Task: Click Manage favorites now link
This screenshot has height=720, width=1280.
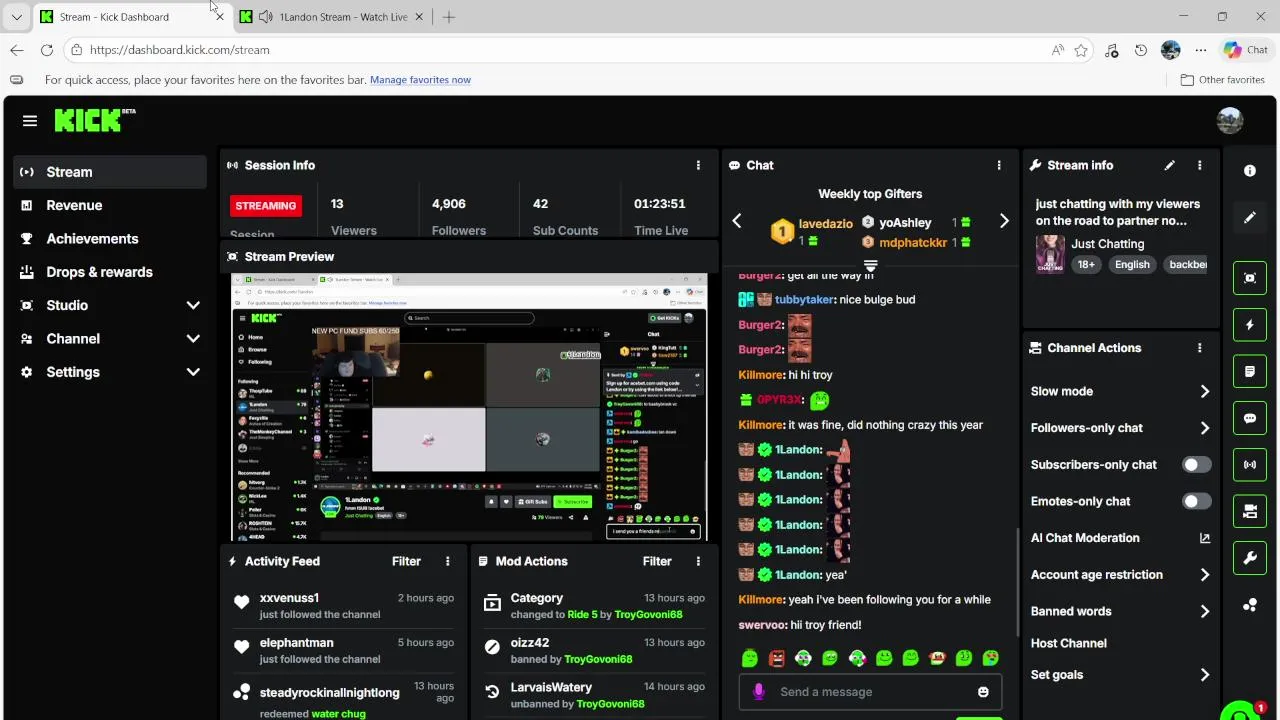Action: pyautogui.click(x=420, y=80)
